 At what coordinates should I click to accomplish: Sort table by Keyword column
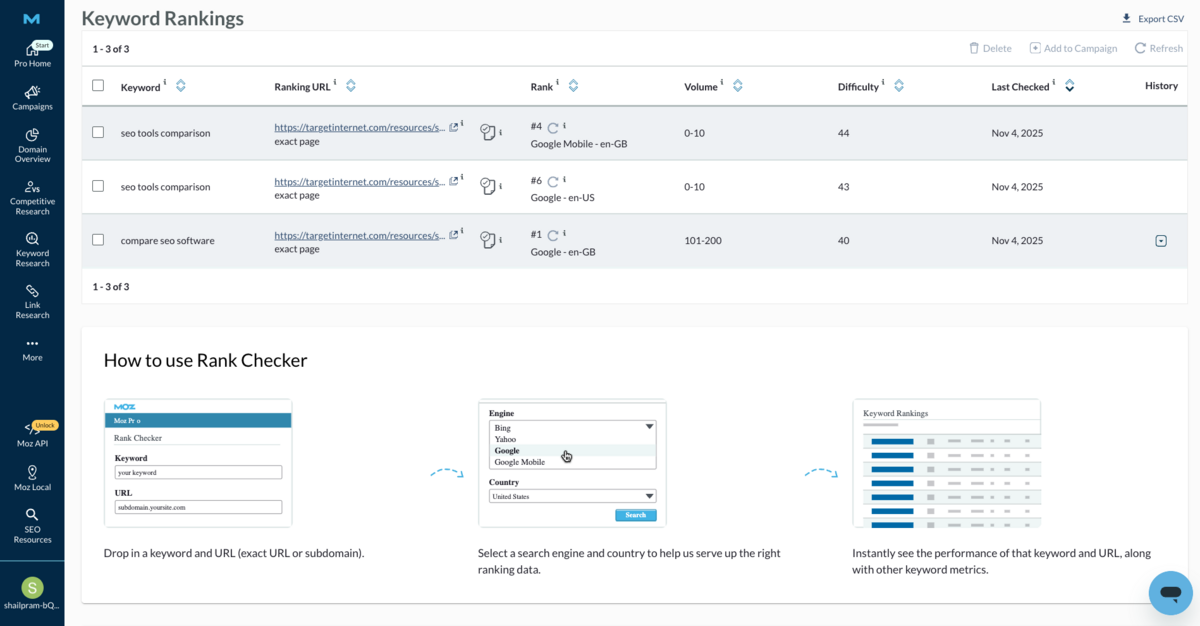click(x=181, y=86)
